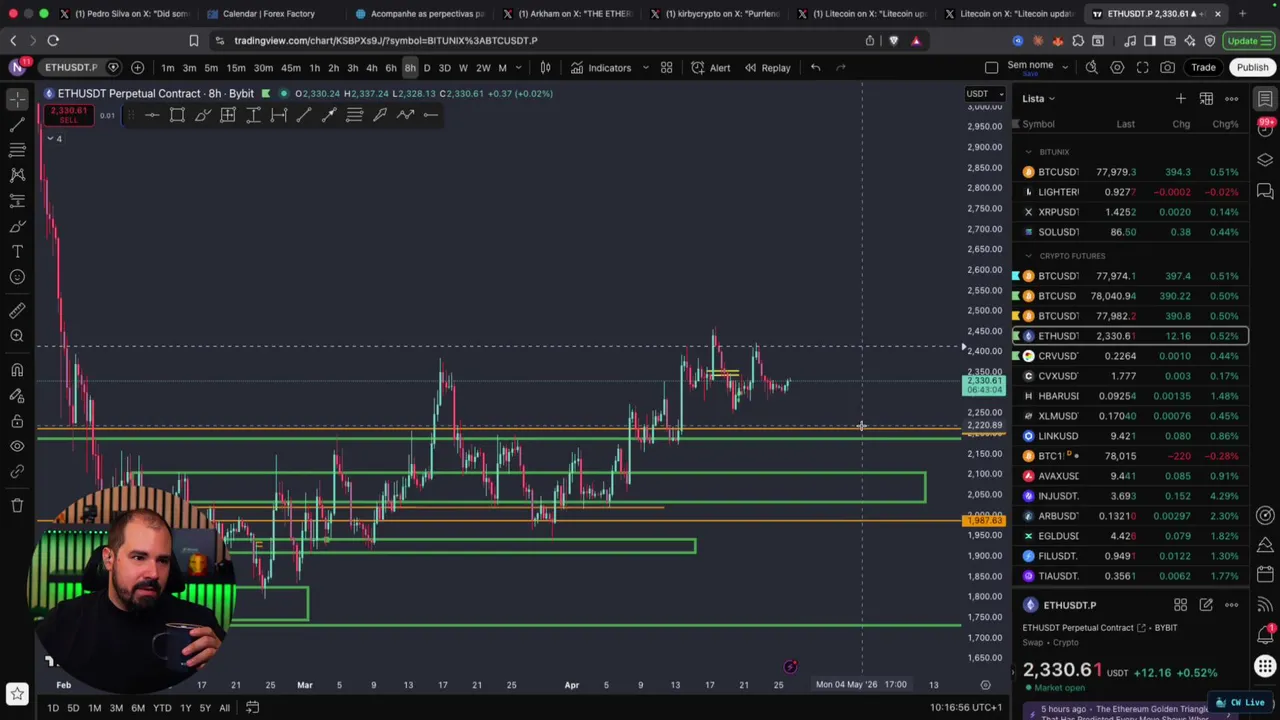The width and height of the screenshot is (1280, 720).
Task: Toggle magnet mode for drawings
Action: 17,370
